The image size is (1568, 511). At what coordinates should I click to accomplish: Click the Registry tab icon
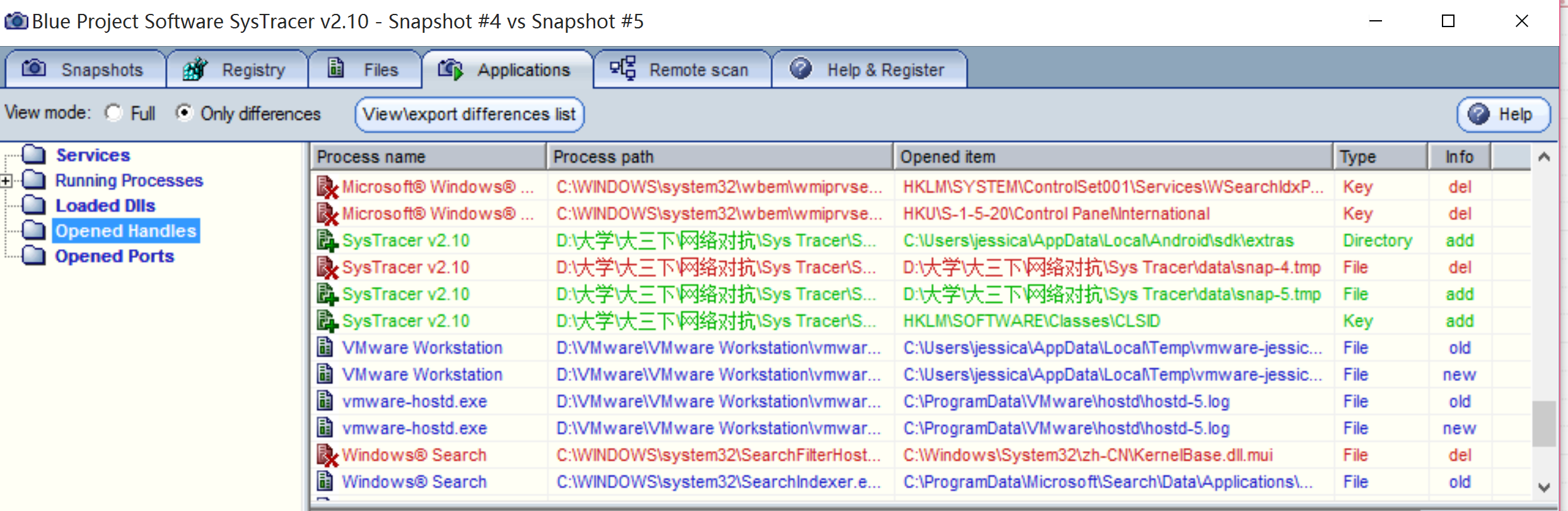coord(195,69)
